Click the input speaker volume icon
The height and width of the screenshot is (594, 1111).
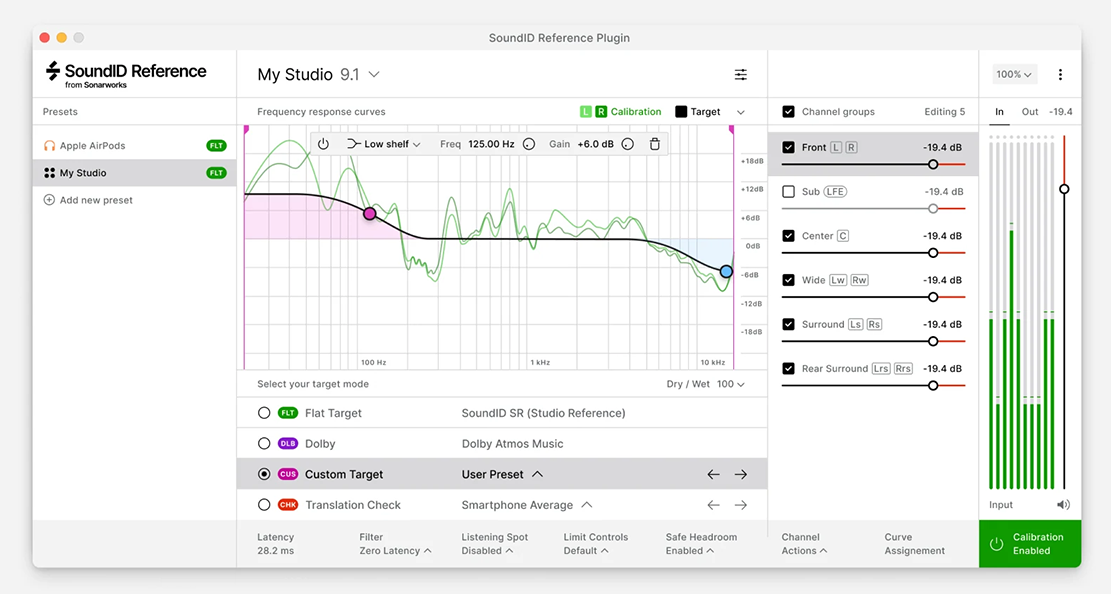(x=1063, y=505)
